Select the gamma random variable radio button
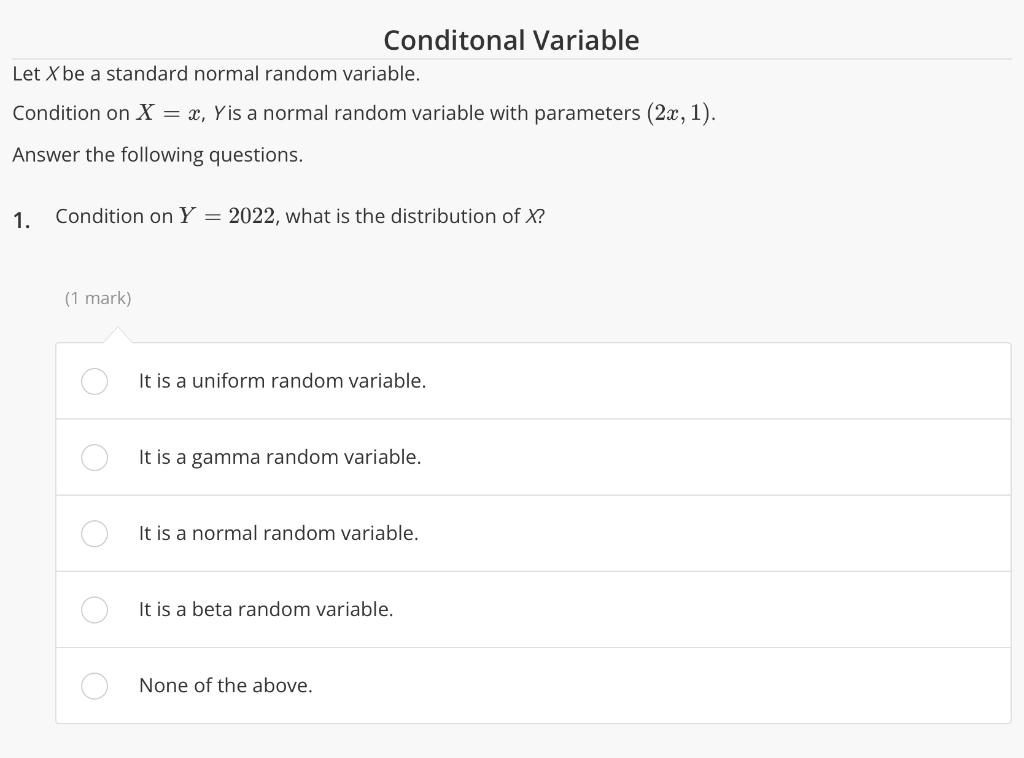Screen dimensions: 1024x758 click(95, 458)
